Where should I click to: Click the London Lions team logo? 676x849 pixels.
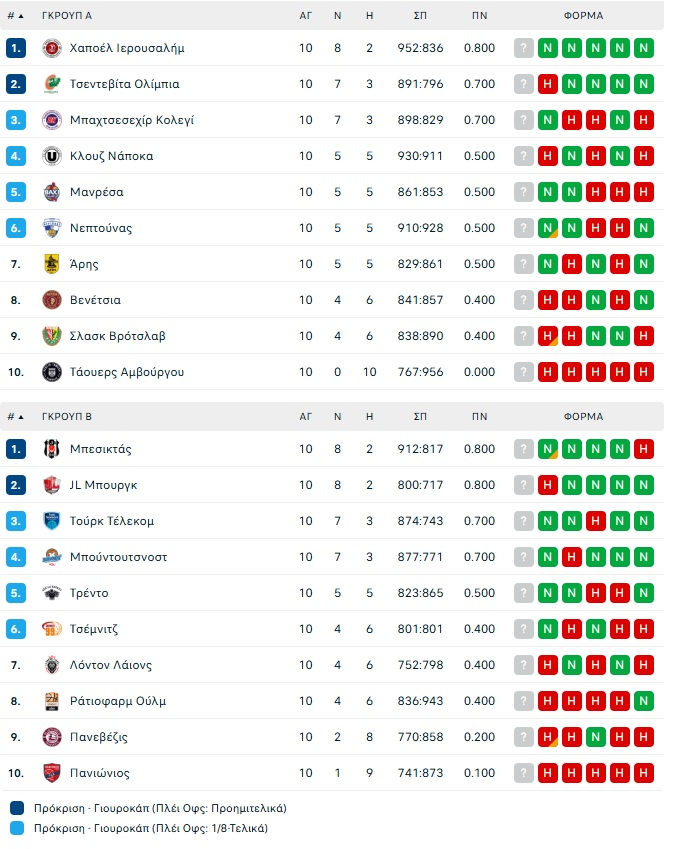tap(52, 665)
